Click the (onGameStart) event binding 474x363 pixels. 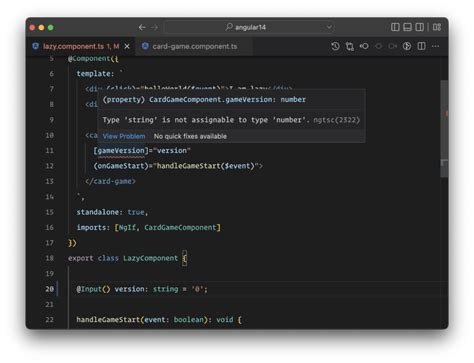point(121,166)
